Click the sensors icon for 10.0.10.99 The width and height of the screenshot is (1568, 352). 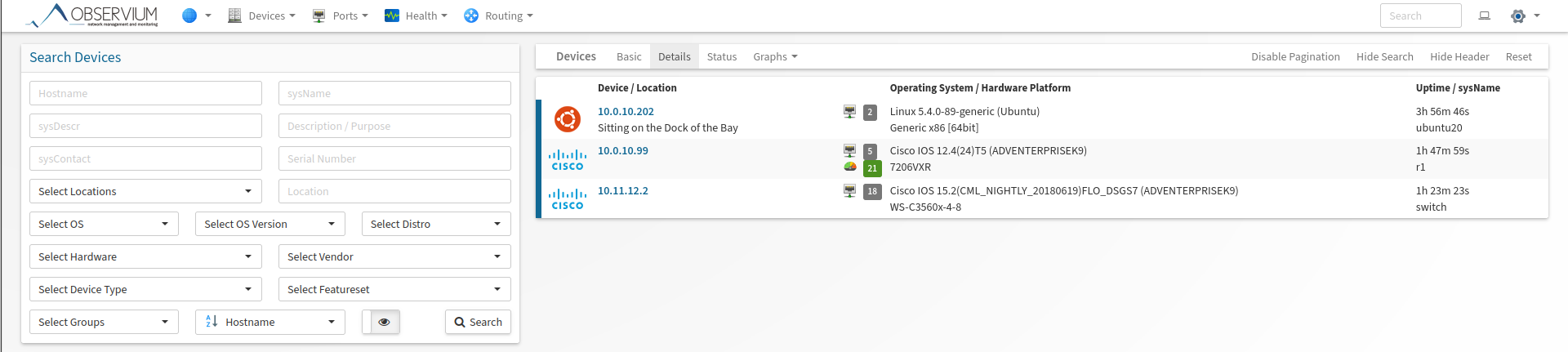849,167
